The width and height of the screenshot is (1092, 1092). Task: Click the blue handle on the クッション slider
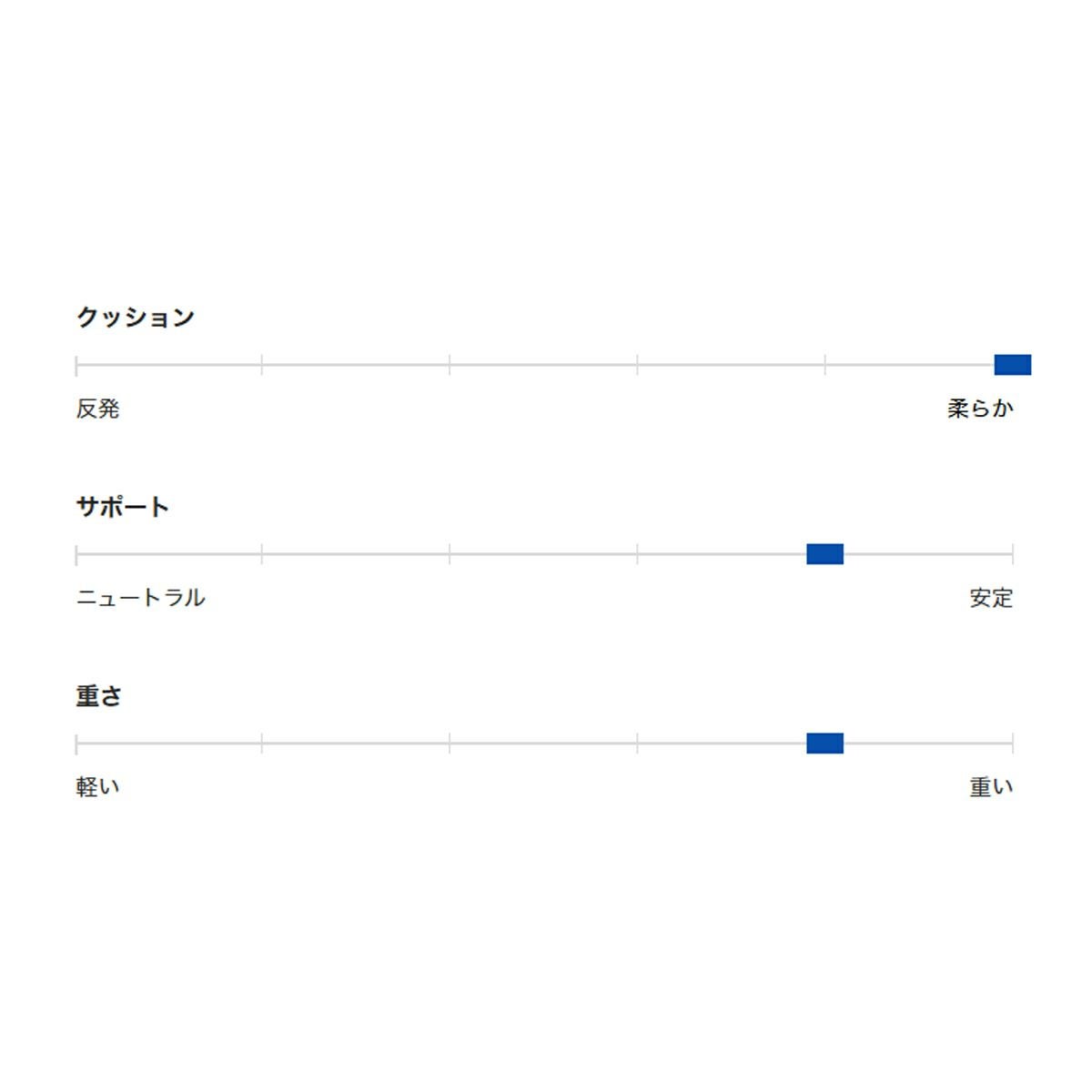point(1012,365)
